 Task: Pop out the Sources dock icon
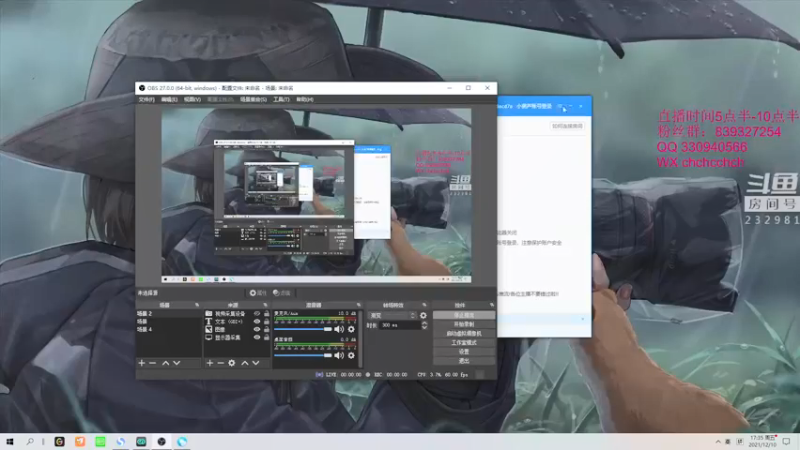pos(265,305)
